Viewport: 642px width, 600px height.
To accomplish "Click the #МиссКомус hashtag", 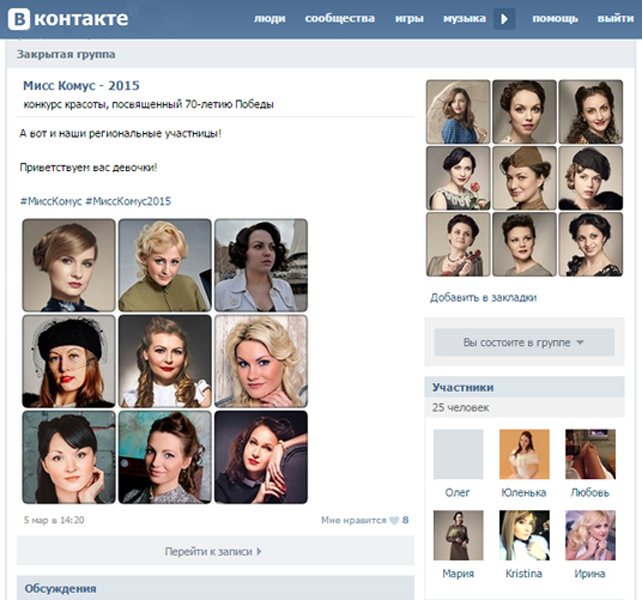I will 51,201.
